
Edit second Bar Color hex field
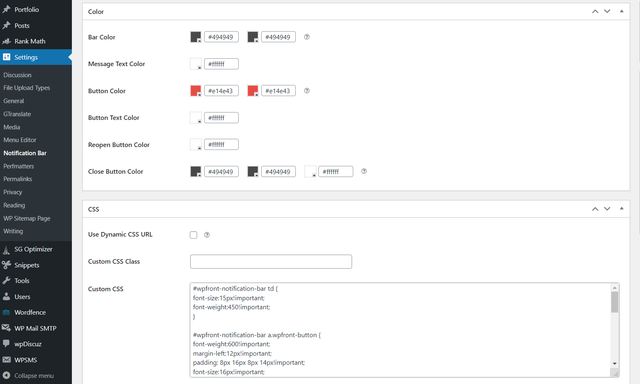tap(278, 37)
